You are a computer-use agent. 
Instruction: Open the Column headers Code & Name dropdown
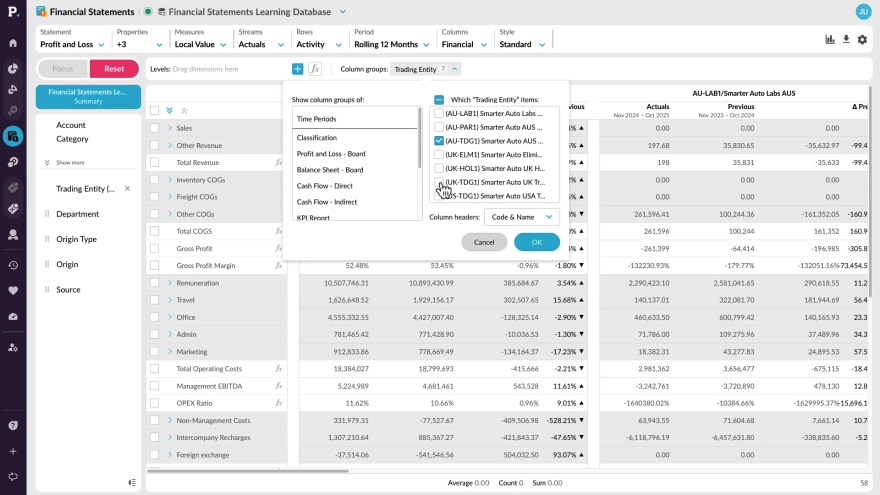coord(521,217)
